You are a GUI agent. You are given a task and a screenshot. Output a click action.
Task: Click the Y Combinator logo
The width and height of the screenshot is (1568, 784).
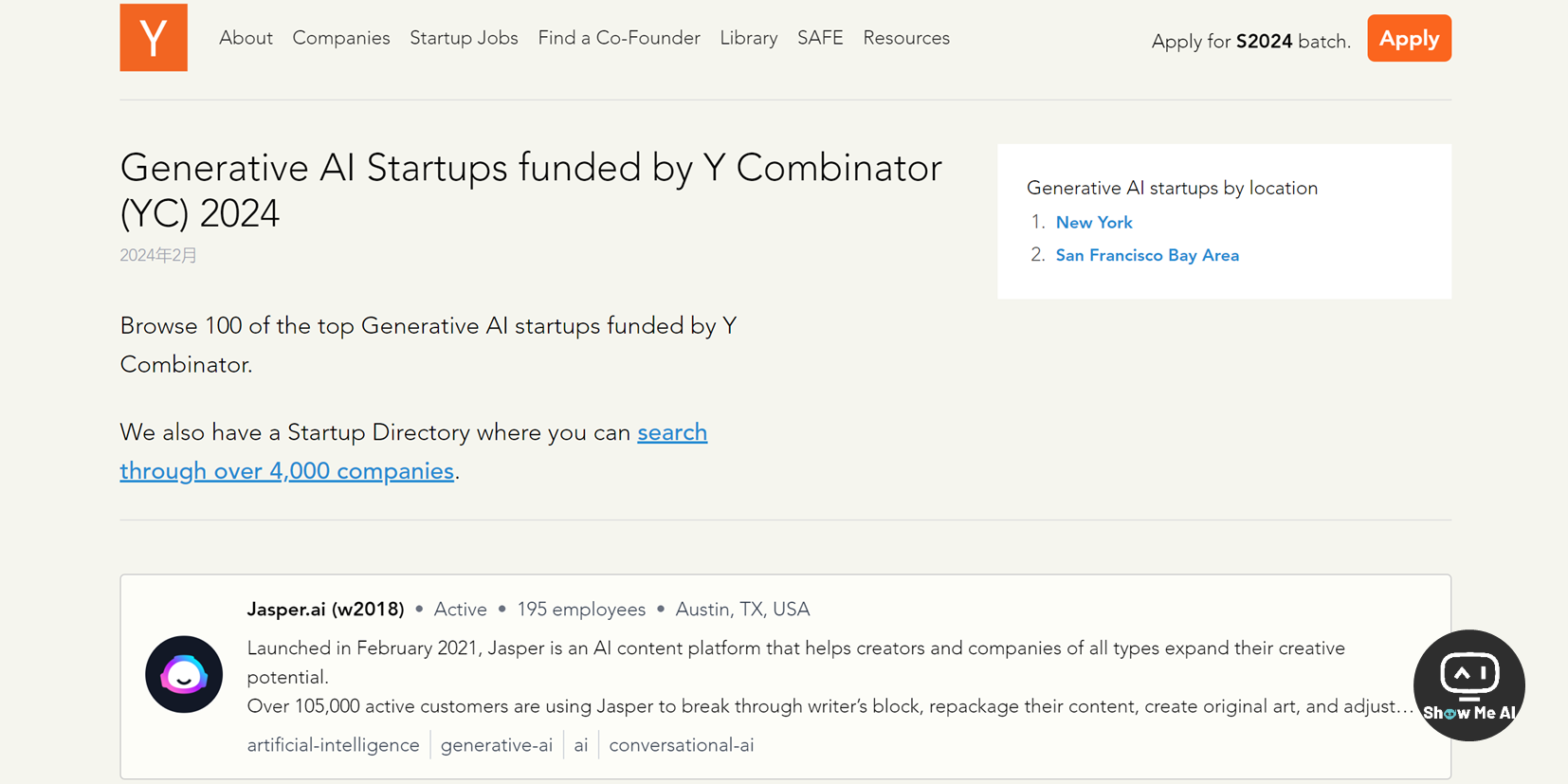(154, 38)
